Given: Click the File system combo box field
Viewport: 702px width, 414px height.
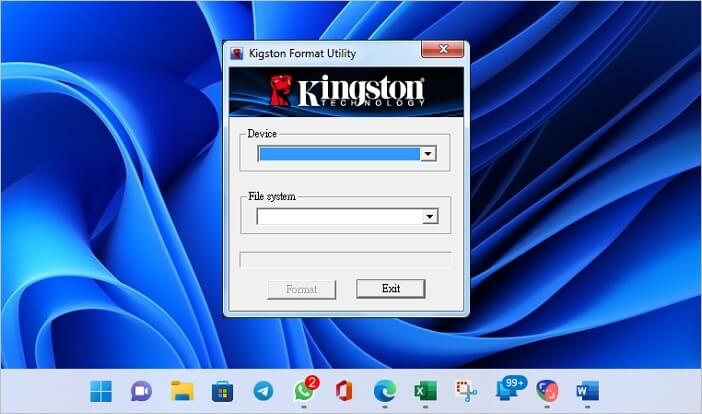Looking at the screenshot, I should (x=338, y=216).
